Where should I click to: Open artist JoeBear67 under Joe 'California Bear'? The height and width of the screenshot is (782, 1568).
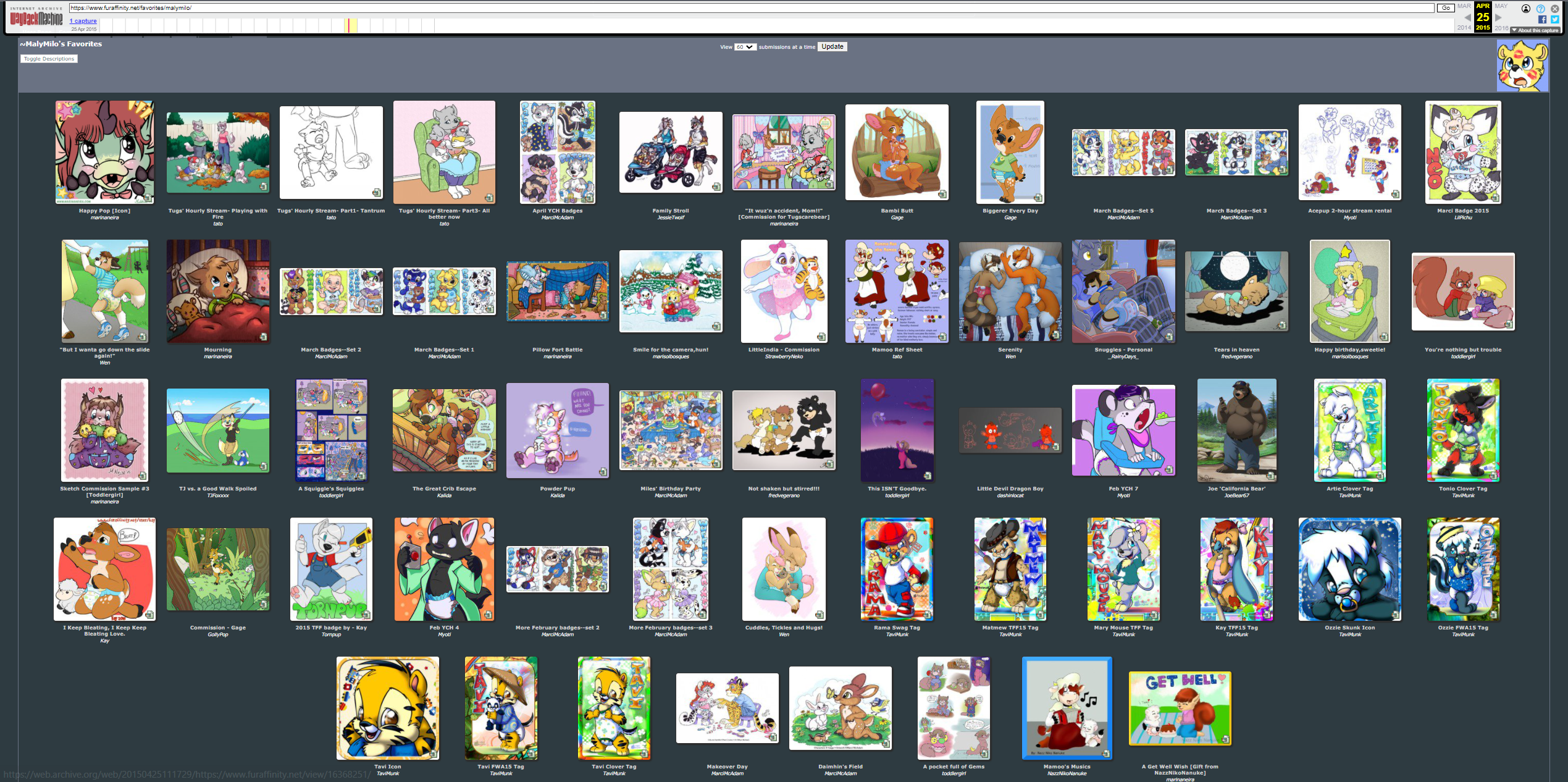point(1236,495)
